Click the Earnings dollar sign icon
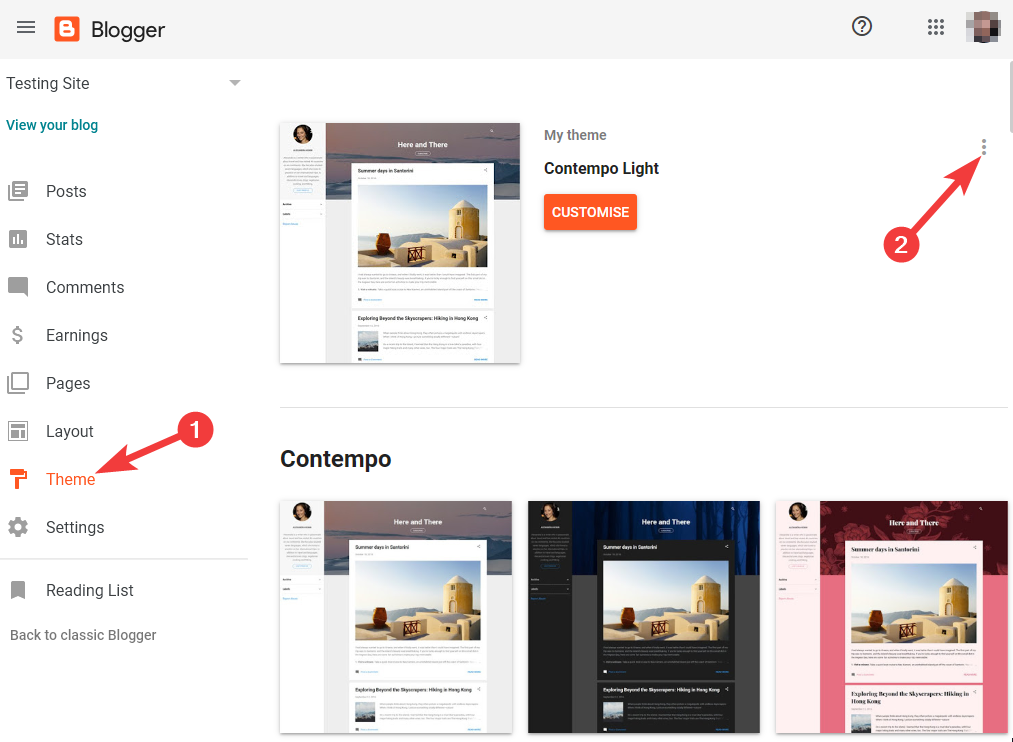Screen dimensions: 1013x742 pos(17,335)
